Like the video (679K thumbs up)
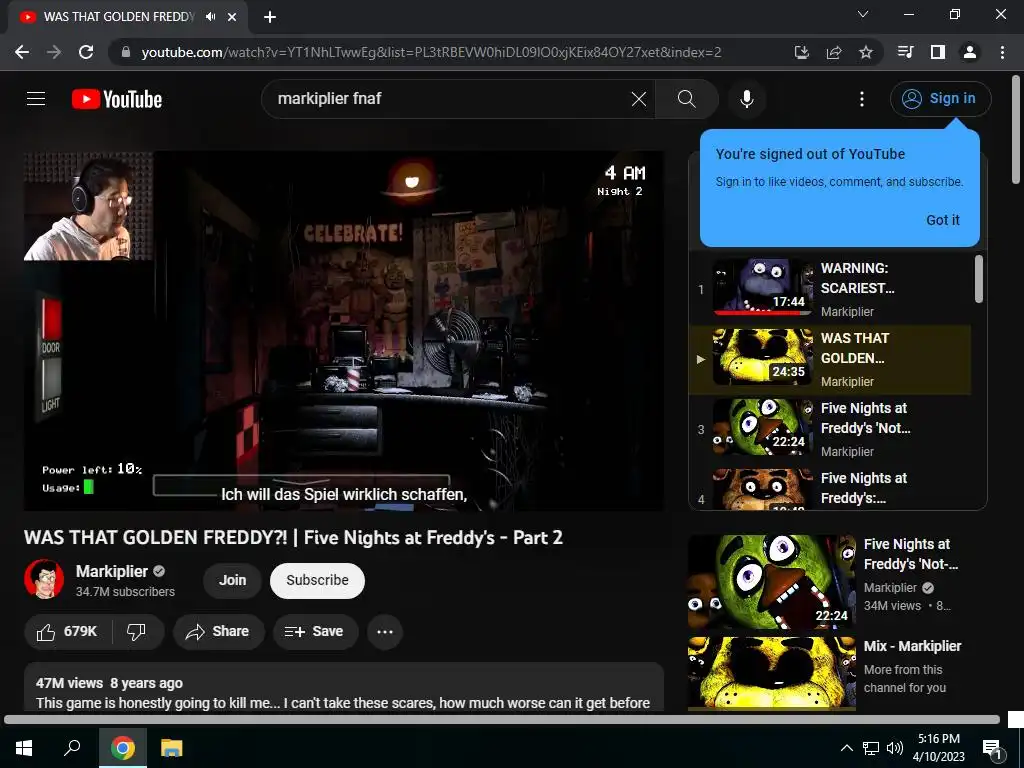The image size is (1024, 768). click(x=67, y=632)
